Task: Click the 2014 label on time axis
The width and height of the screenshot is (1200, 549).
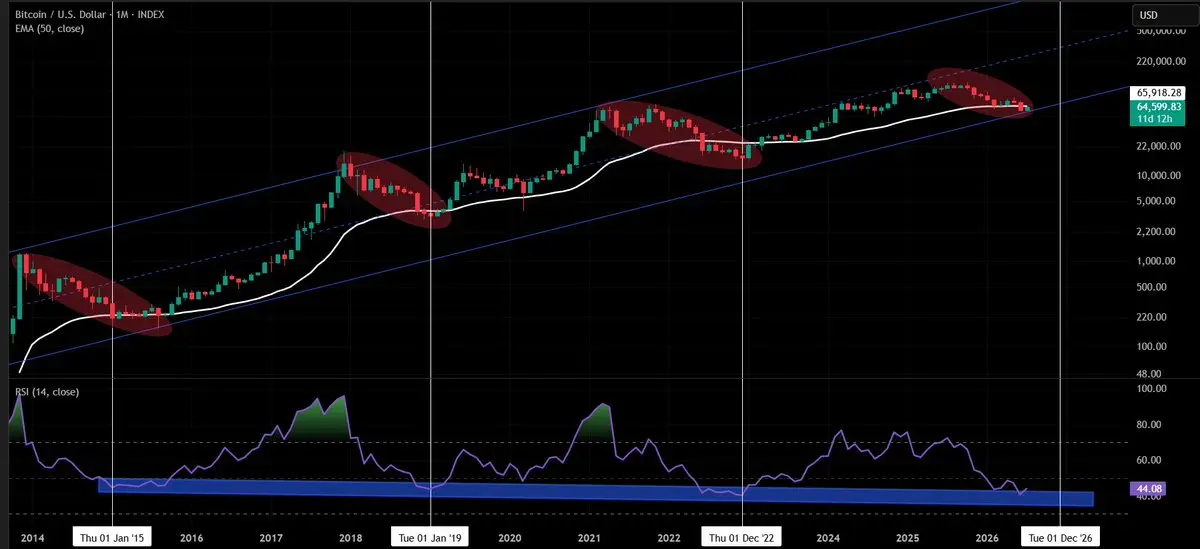Action: (x=31, y=537)
